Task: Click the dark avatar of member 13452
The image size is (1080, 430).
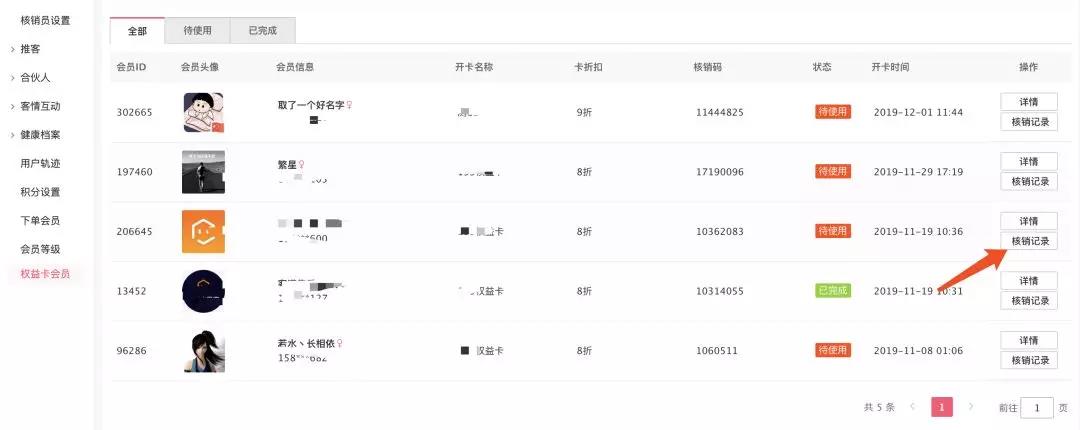Action: point(203,291)
